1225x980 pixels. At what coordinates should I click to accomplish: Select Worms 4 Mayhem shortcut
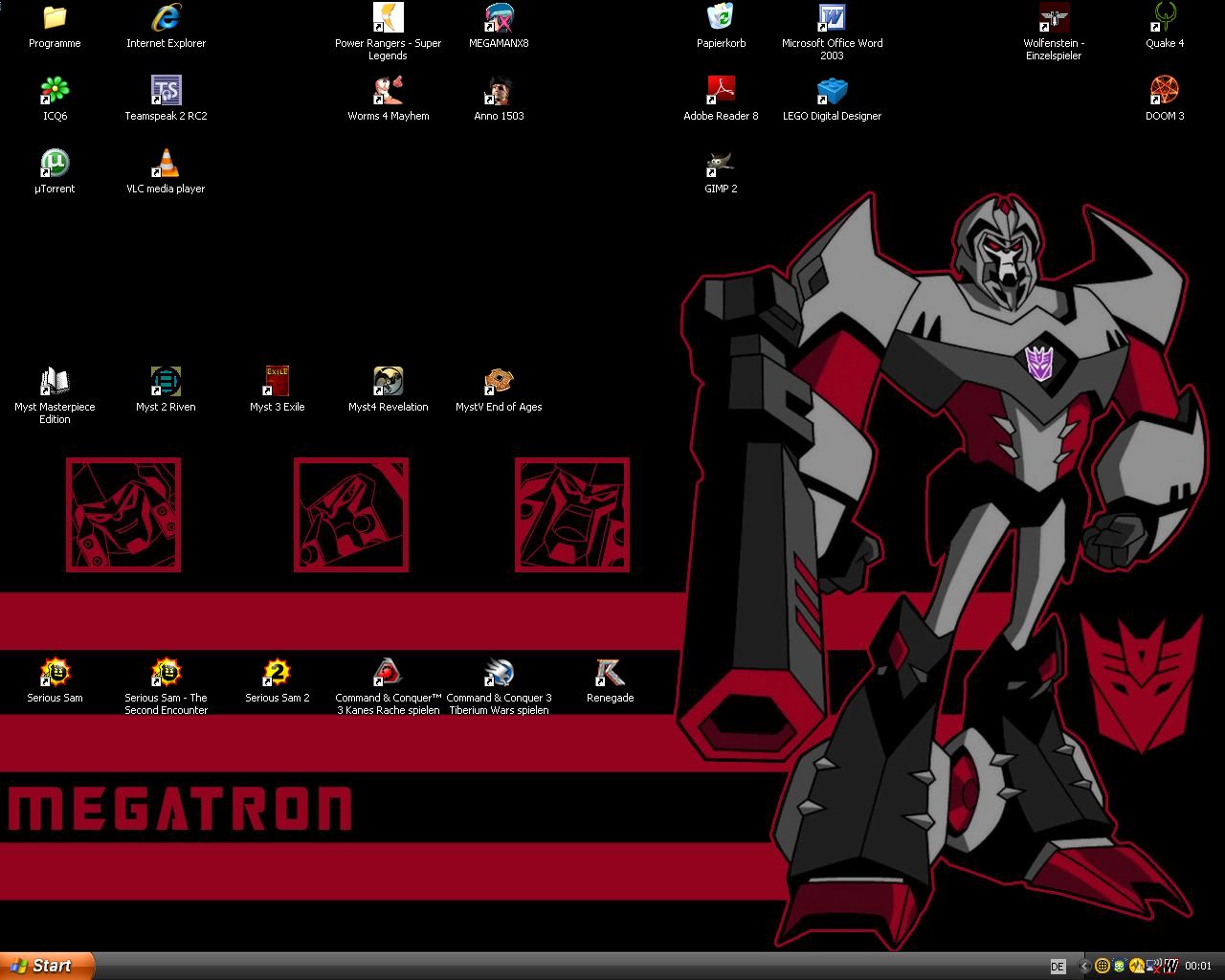tap(388, 100)
